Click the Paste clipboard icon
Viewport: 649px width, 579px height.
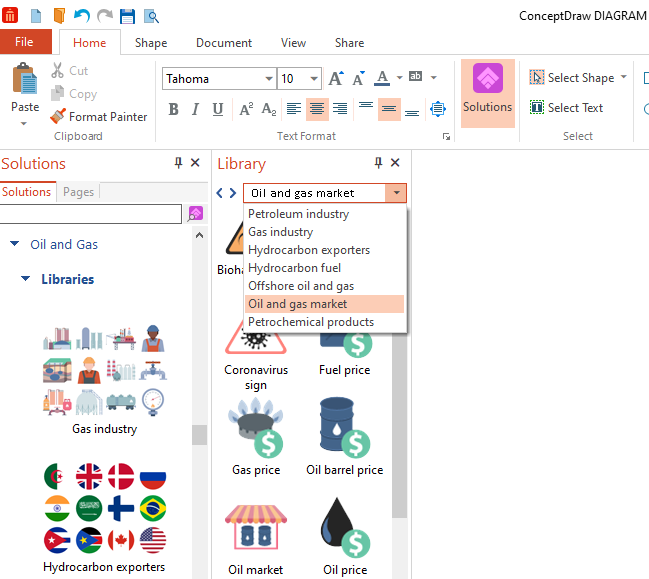tap(25, 79)
